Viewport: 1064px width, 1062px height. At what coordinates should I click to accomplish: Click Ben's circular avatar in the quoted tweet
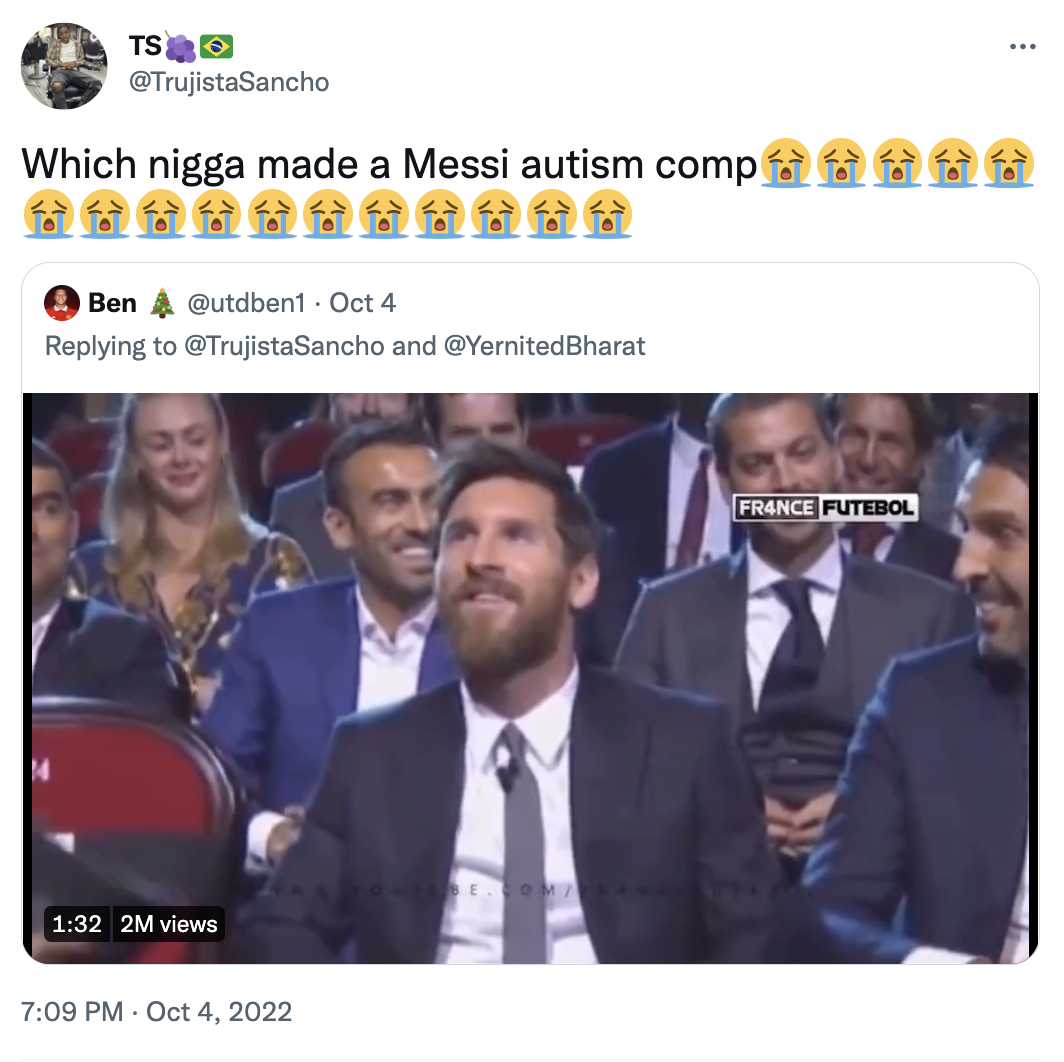(x=62, y=302)
